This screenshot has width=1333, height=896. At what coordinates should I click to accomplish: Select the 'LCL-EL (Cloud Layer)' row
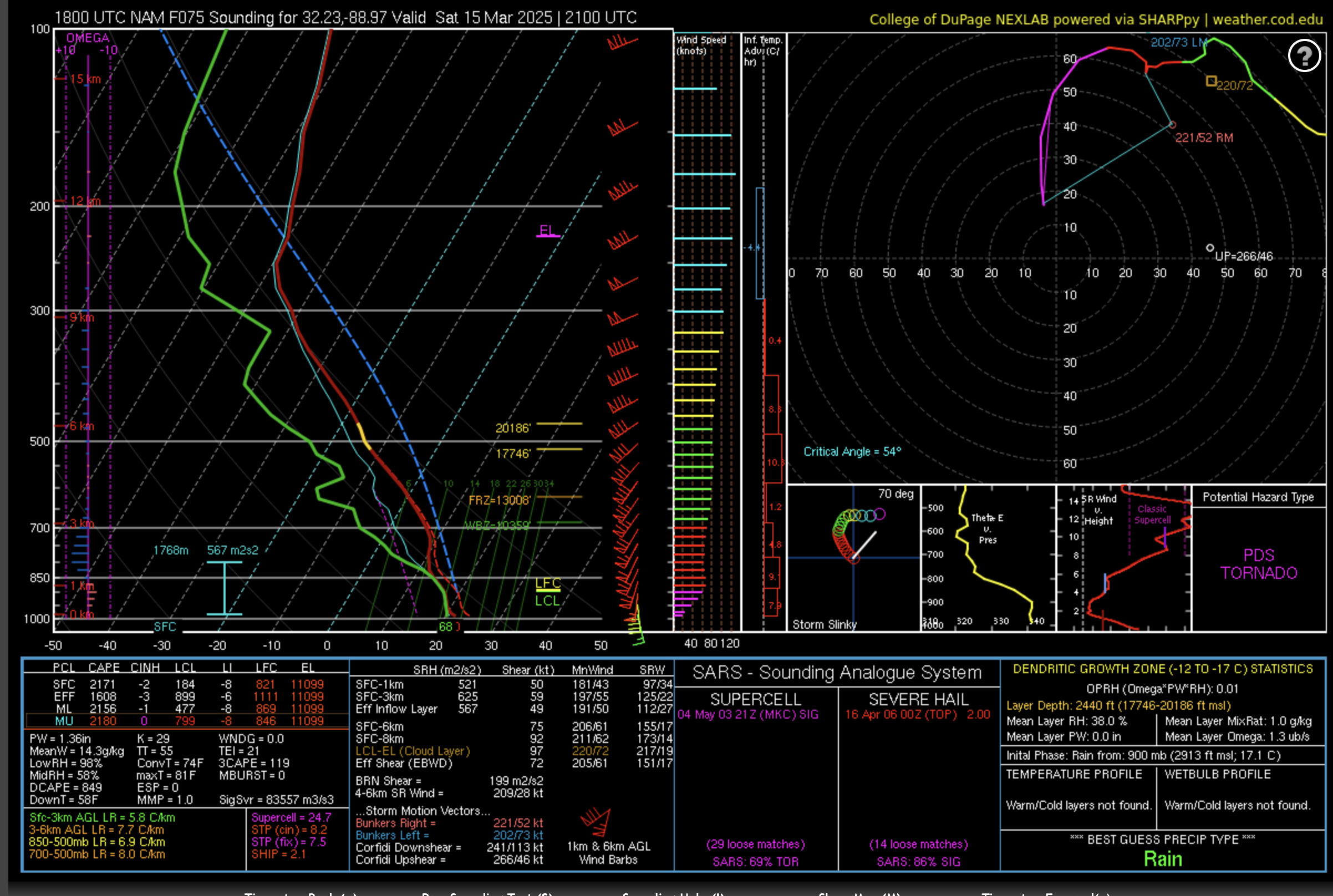(513, 751)
